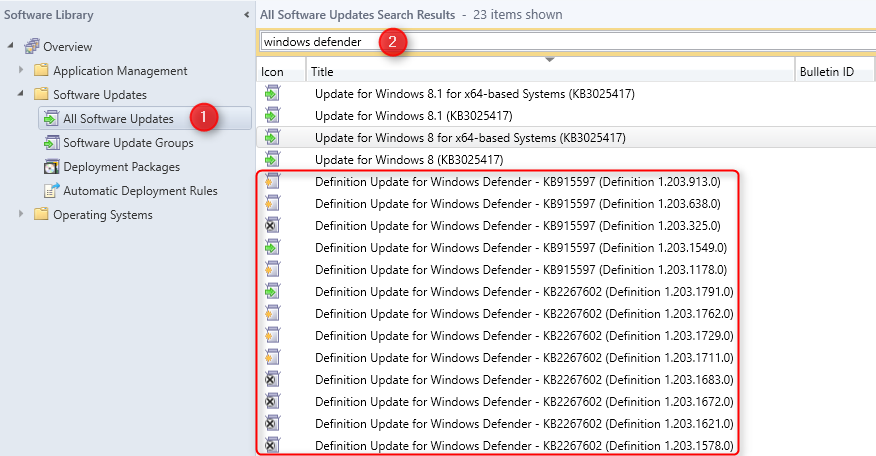Click icon for Update for Windows 8.1 (KB3025417)
The height and width of the screenshot is (456, 876).
tap(272, 116)
